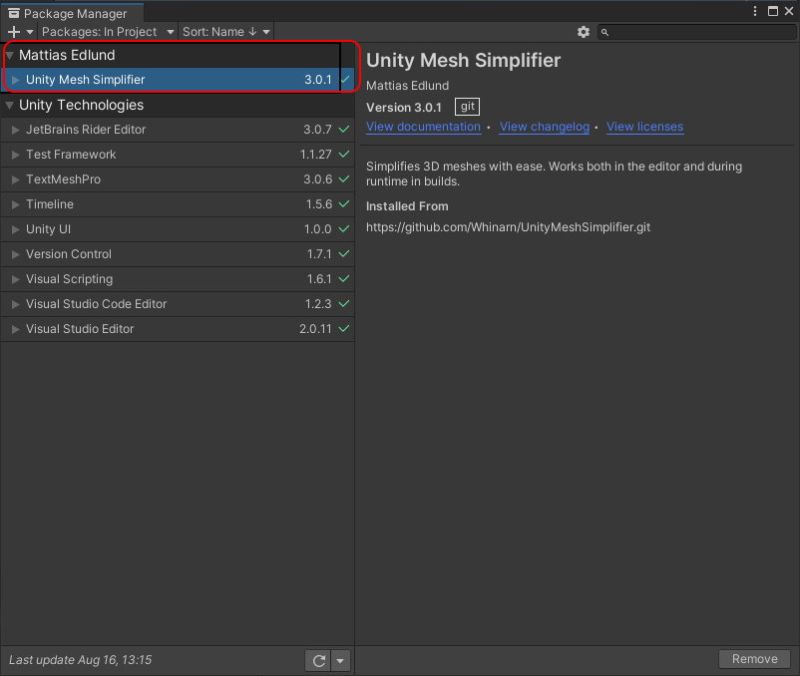
Task: Click the git badge next to Version 3.0.1
Action: (x=466, y=106)
